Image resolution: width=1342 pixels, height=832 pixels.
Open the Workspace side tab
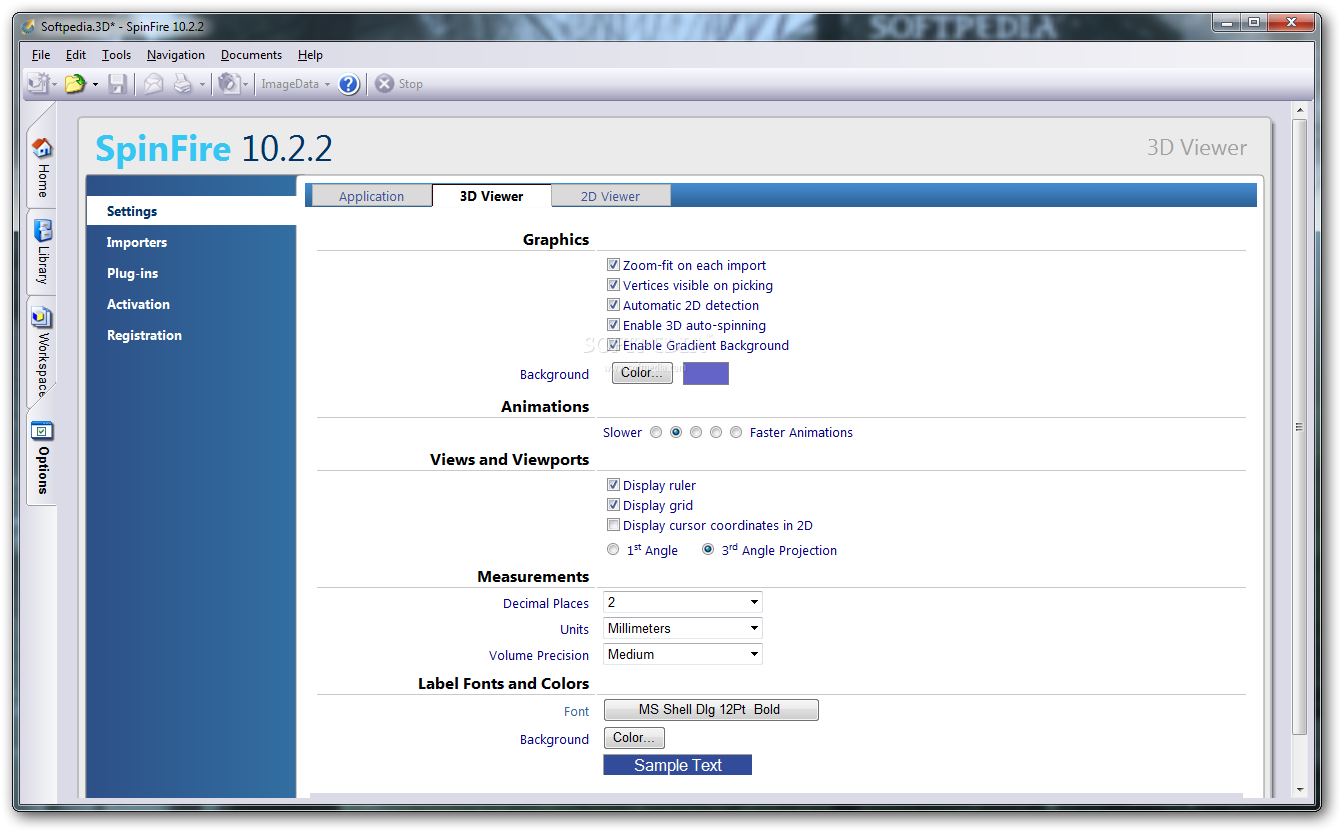click(x=42, y=352)
